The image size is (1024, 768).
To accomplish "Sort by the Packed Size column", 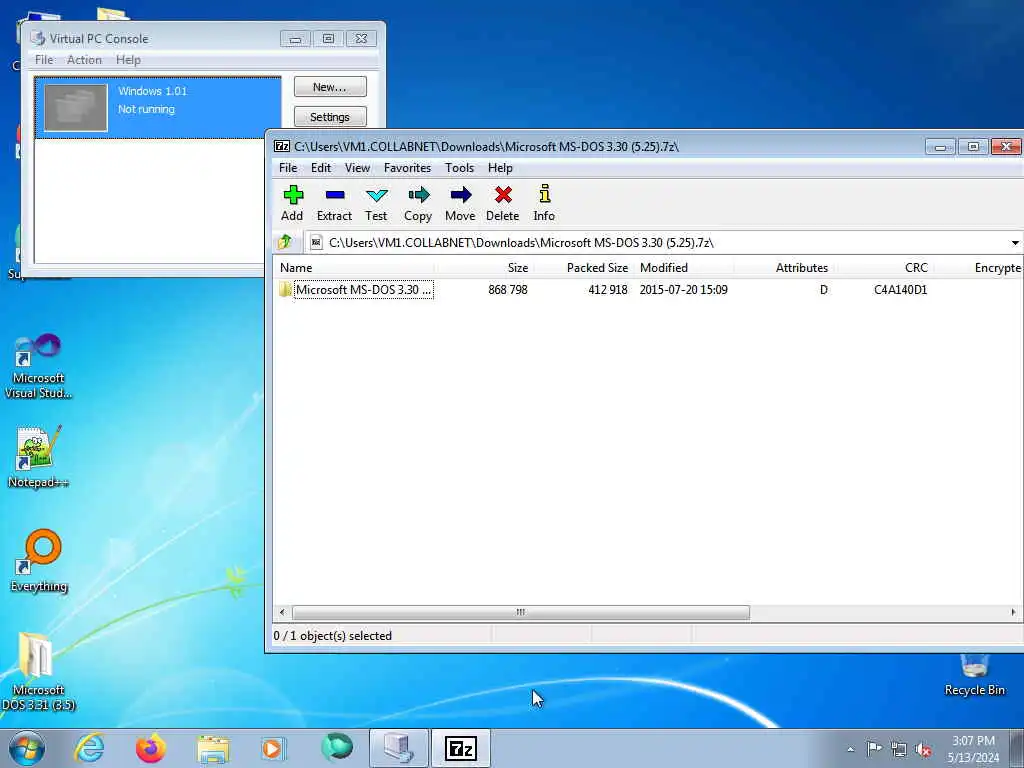I will (583, 268).
